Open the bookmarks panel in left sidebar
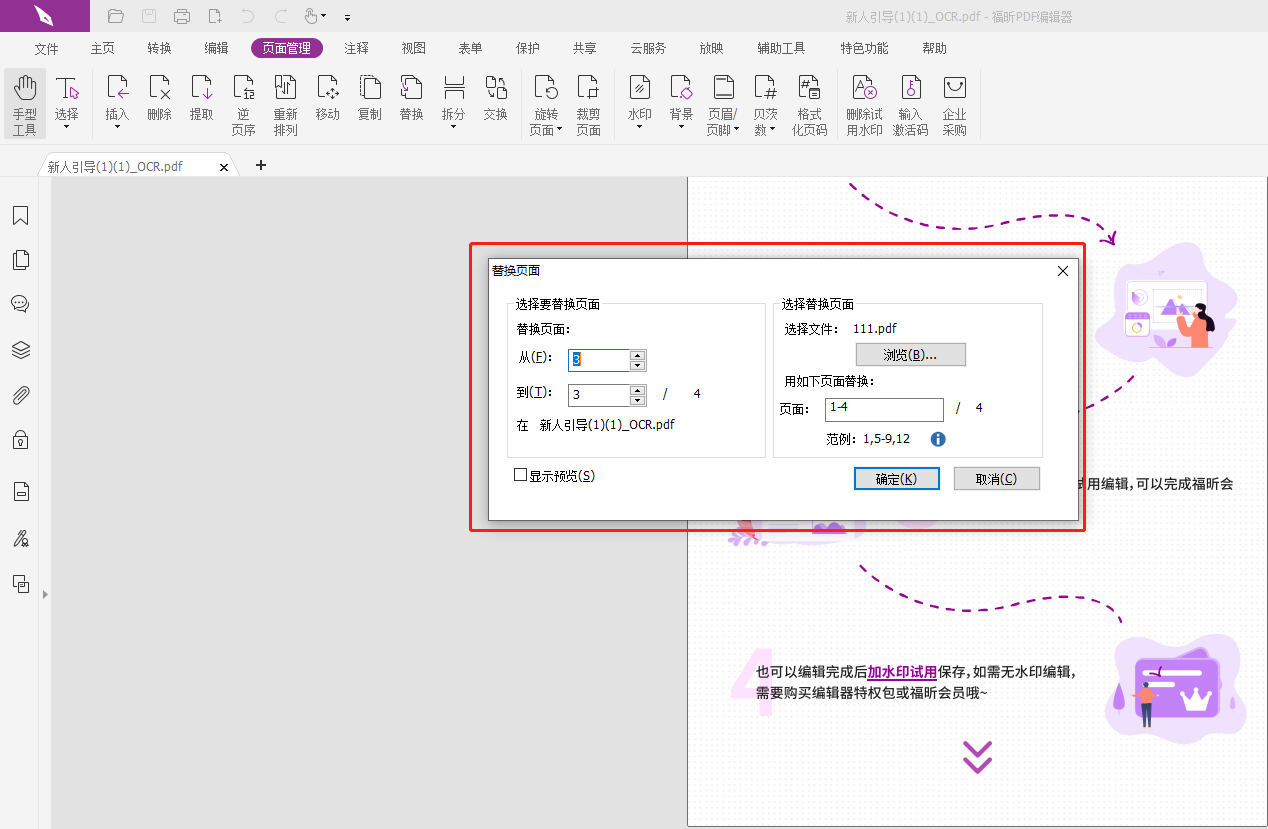This screenshot has width=1268, height=829. point(20,215)
